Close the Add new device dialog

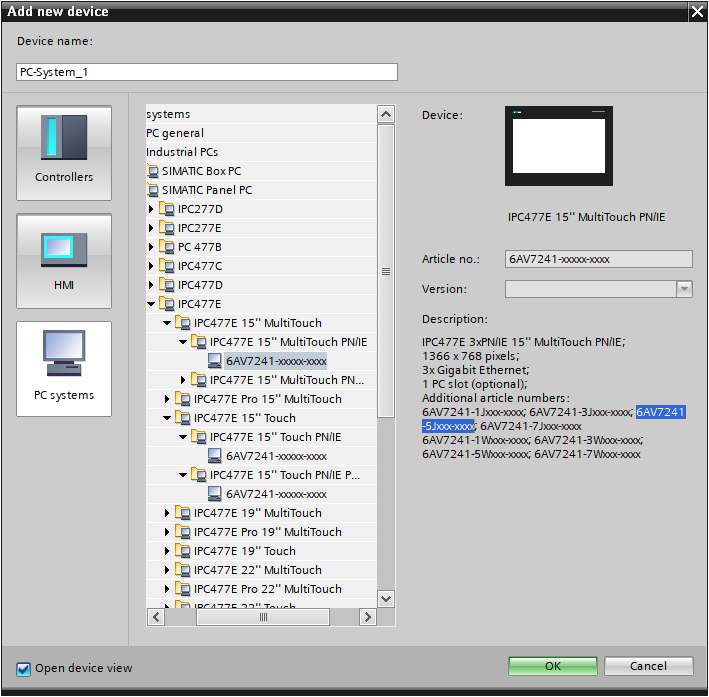click(x=697, y=11)
